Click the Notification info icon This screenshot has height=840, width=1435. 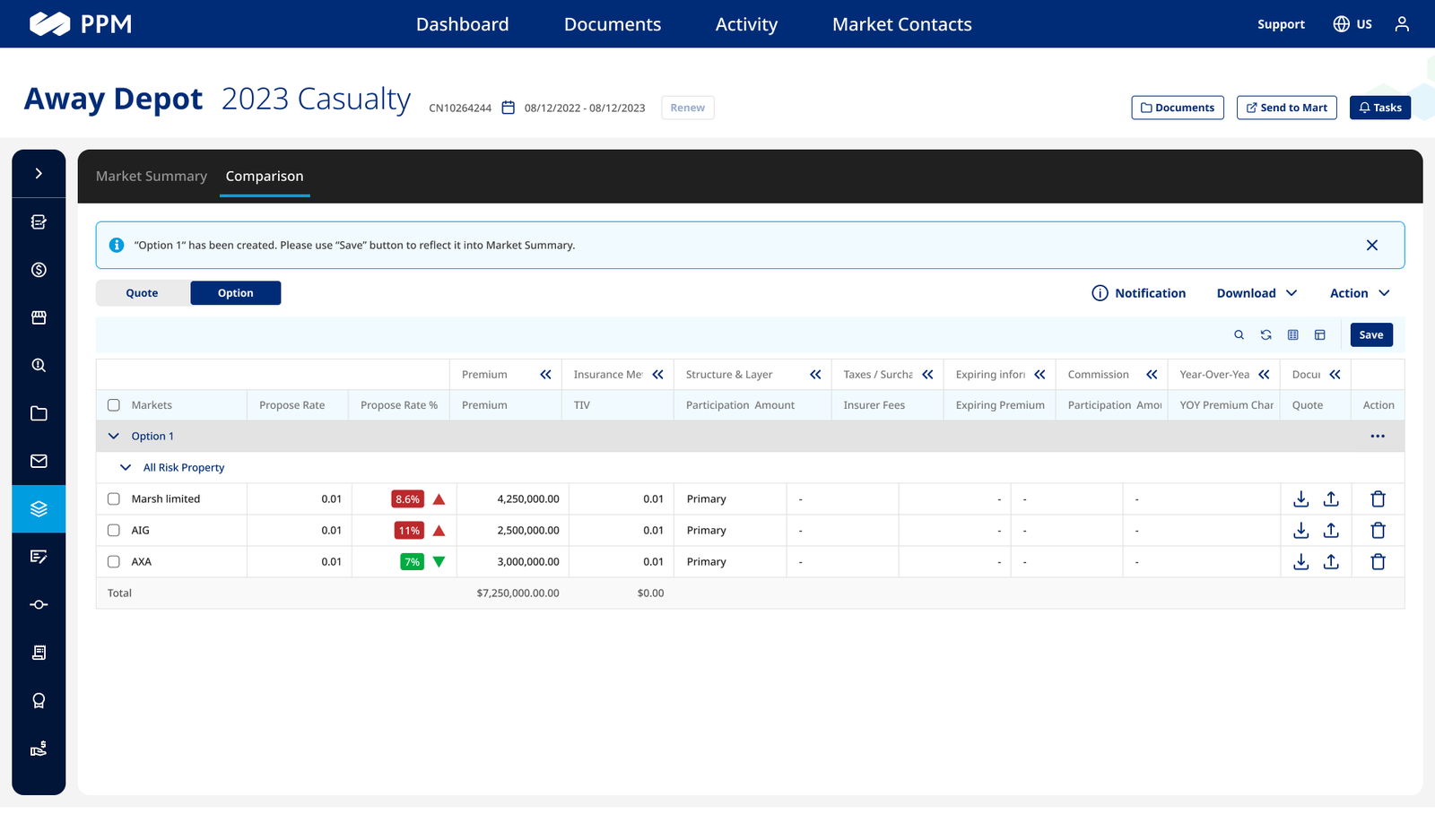pyautogui.click(x=1100, y=293)
